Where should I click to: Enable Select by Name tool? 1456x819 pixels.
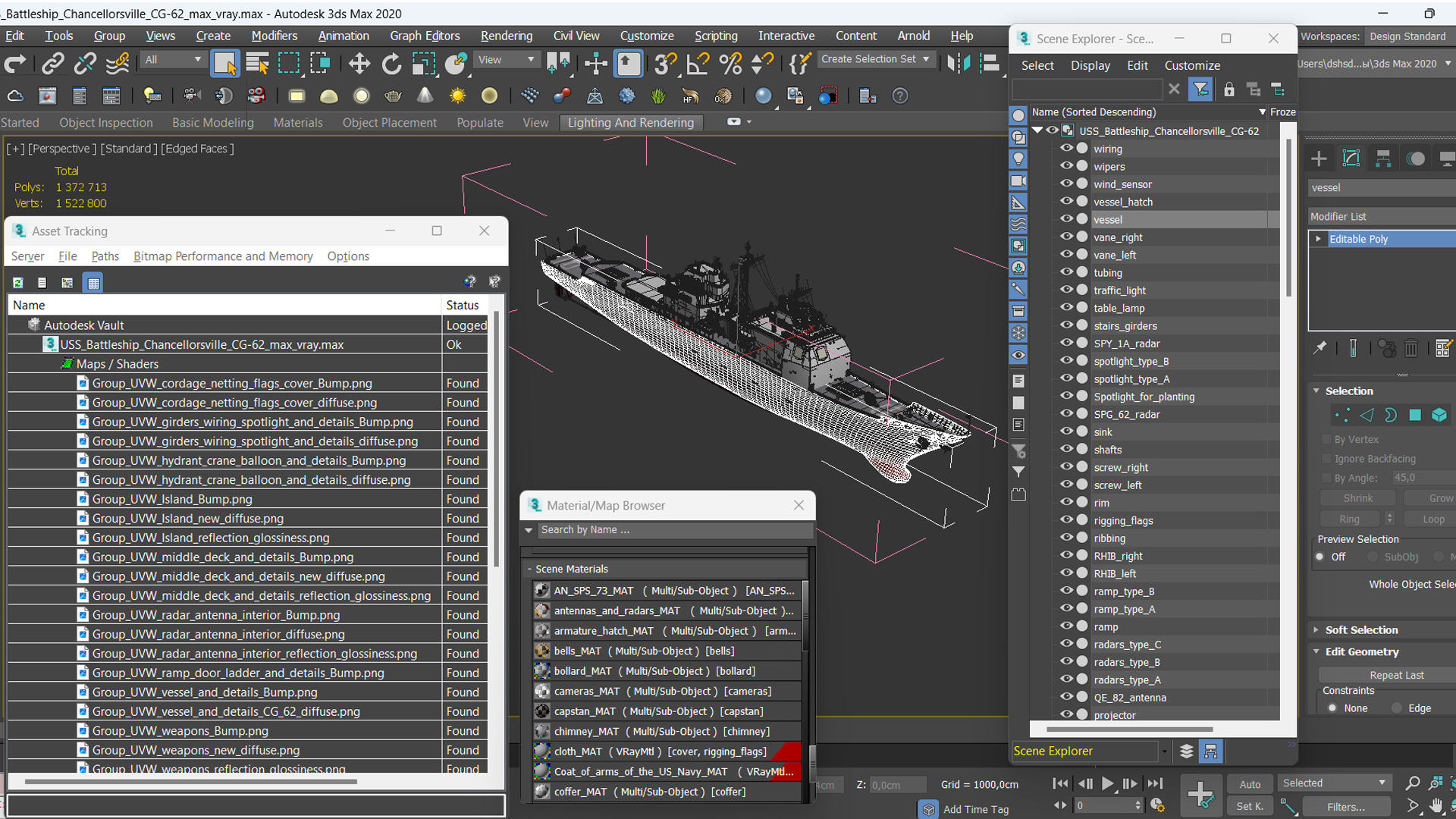257,64
